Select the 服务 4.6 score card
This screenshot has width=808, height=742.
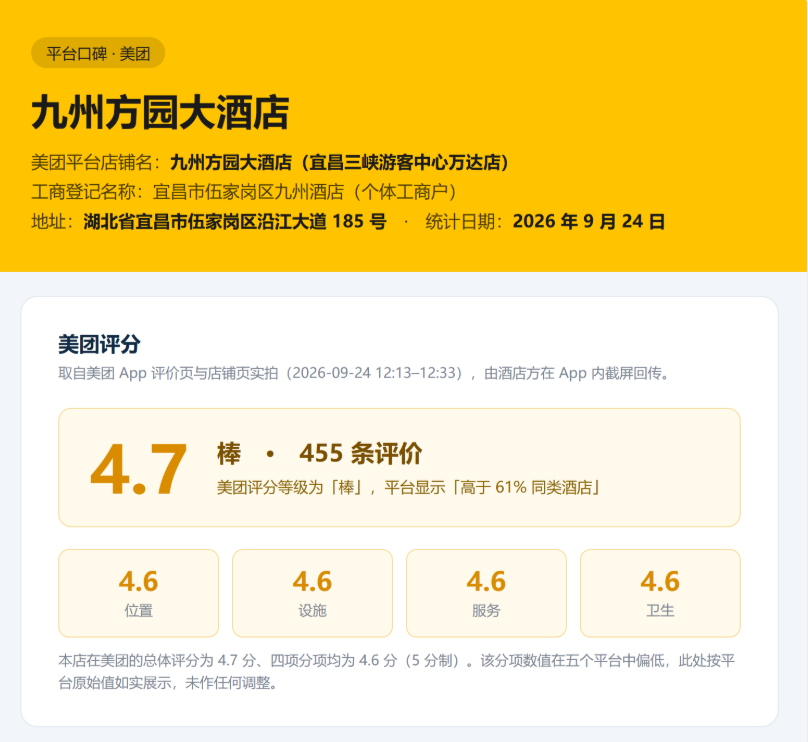pos(486,593)
